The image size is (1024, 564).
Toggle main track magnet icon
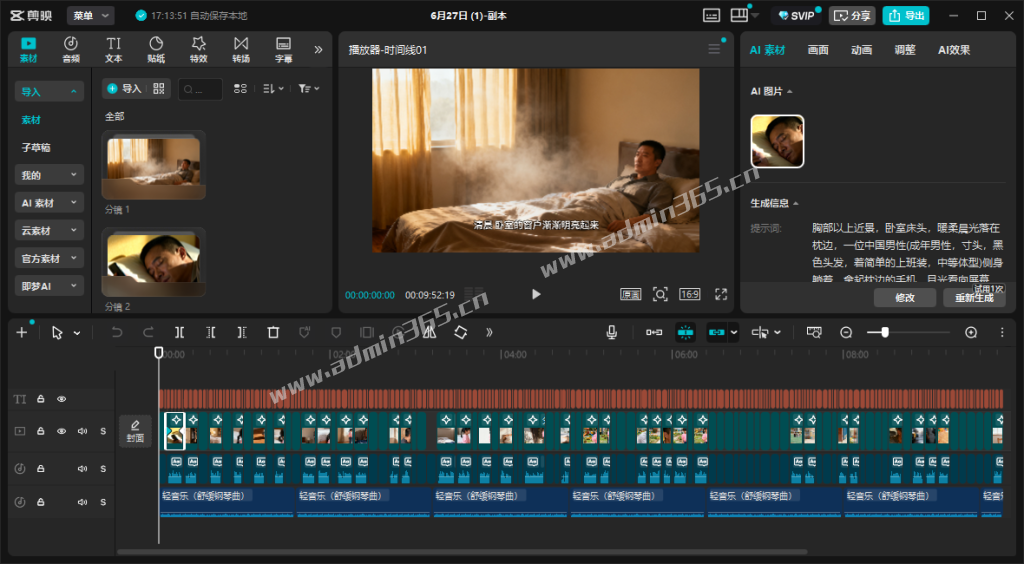tap(654, 332)
